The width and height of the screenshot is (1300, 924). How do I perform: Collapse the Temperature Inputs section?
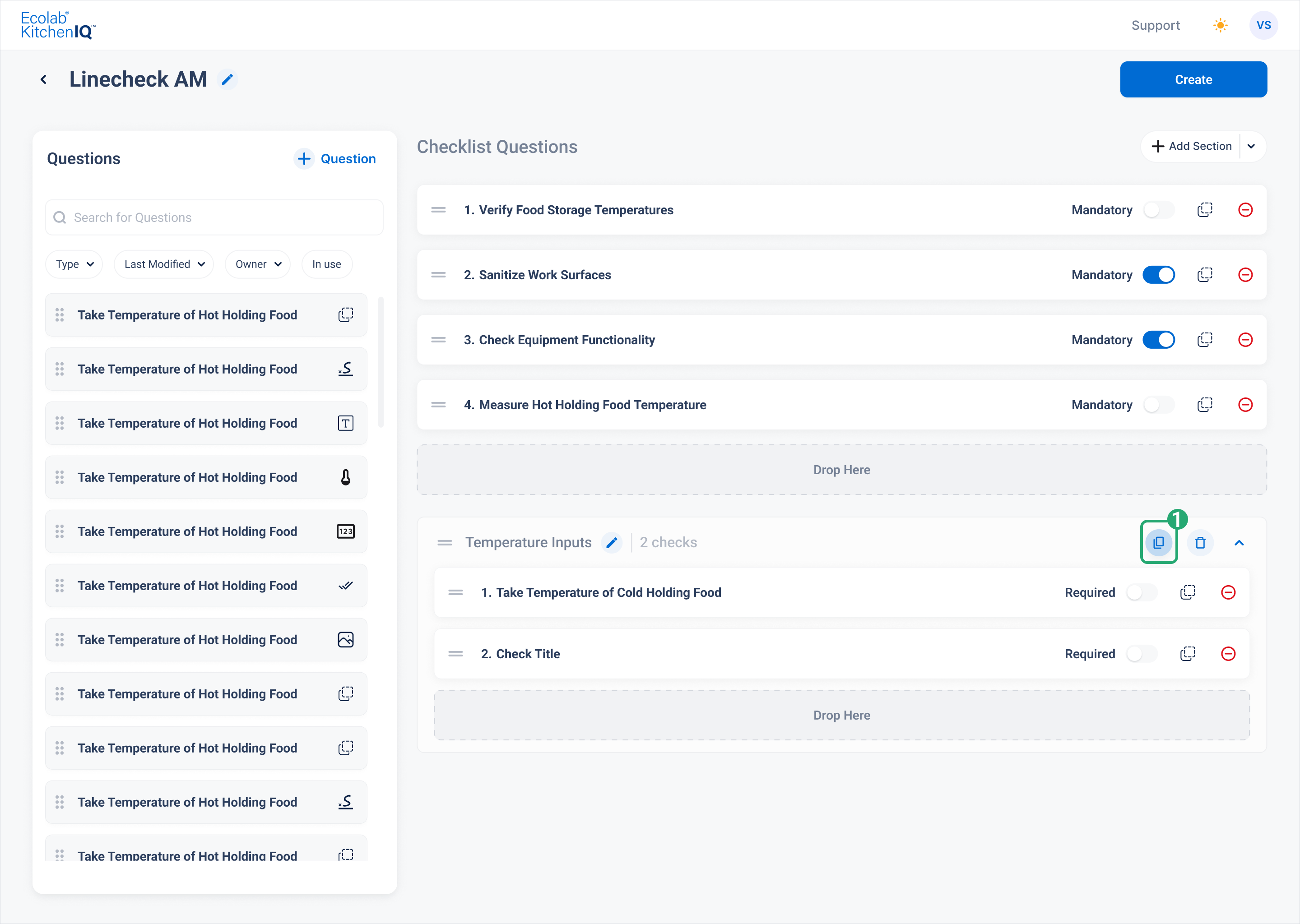tap(1239, 543)
